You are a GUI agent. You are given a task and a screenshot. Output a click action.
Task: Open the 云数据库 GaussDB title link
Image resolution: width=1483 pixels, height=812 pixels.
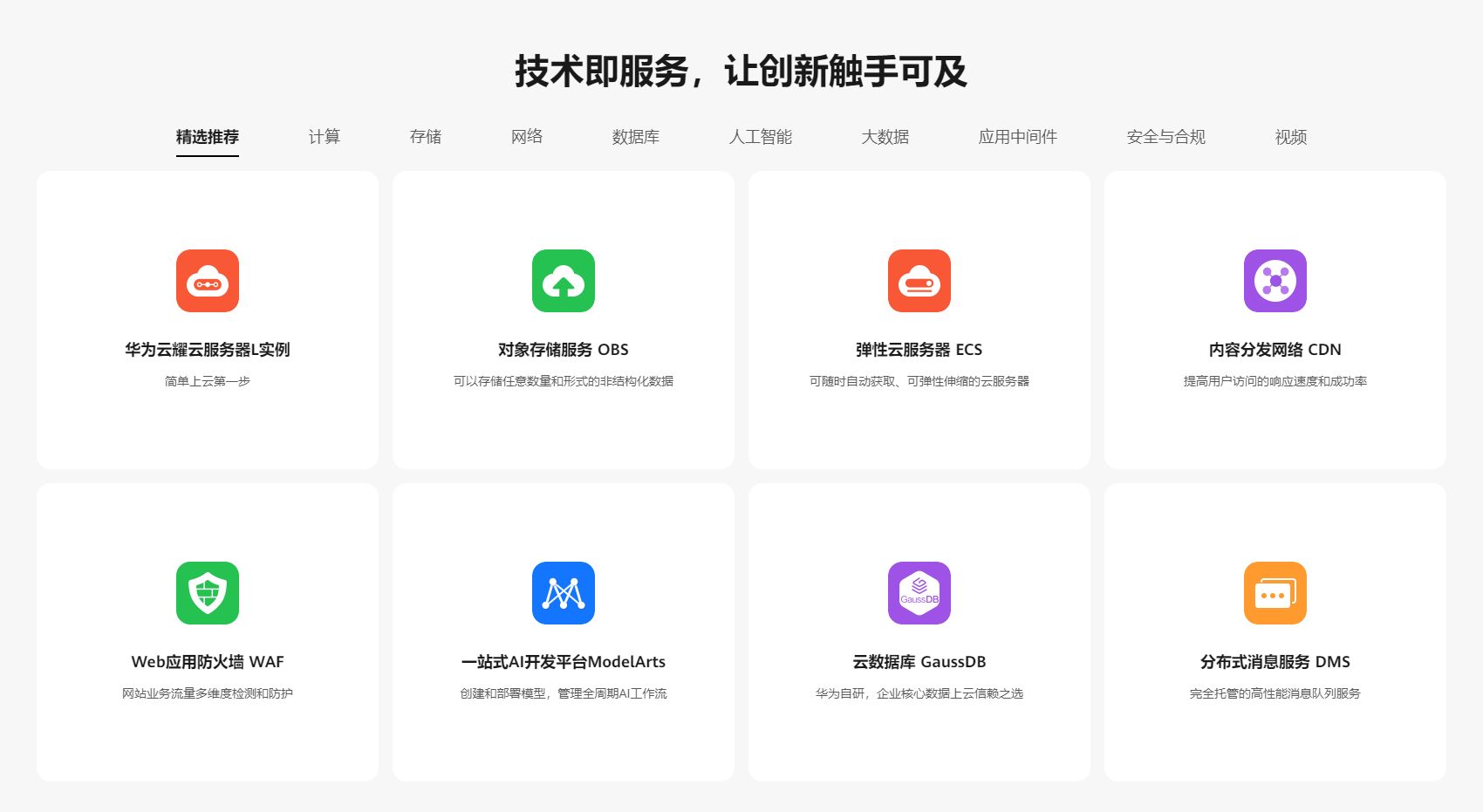(x=919, y=662)
